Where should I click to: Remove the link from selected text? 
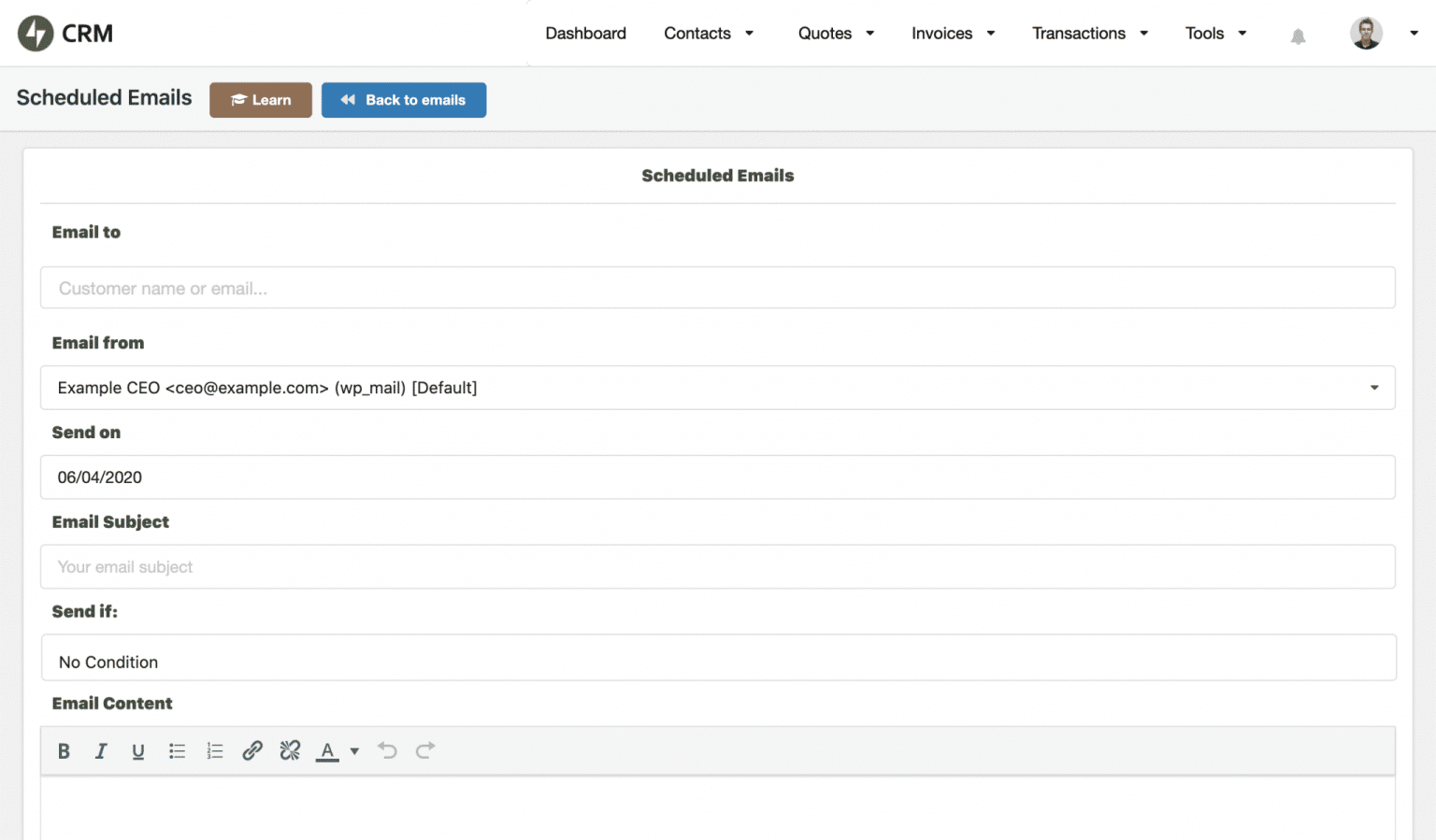pyautogui.click(x=290, y=750)
